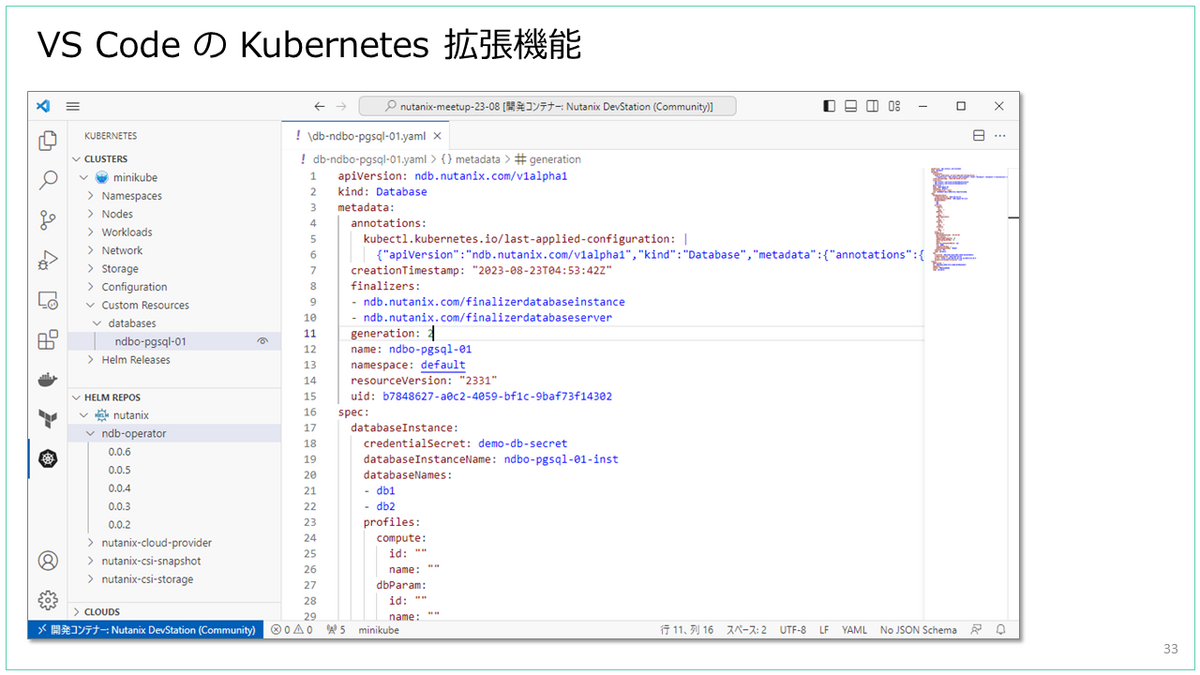The width and height of the screenshot is (1200, 675).
Task: Open the hamburger application menu
Action: (x=72, y=106)
